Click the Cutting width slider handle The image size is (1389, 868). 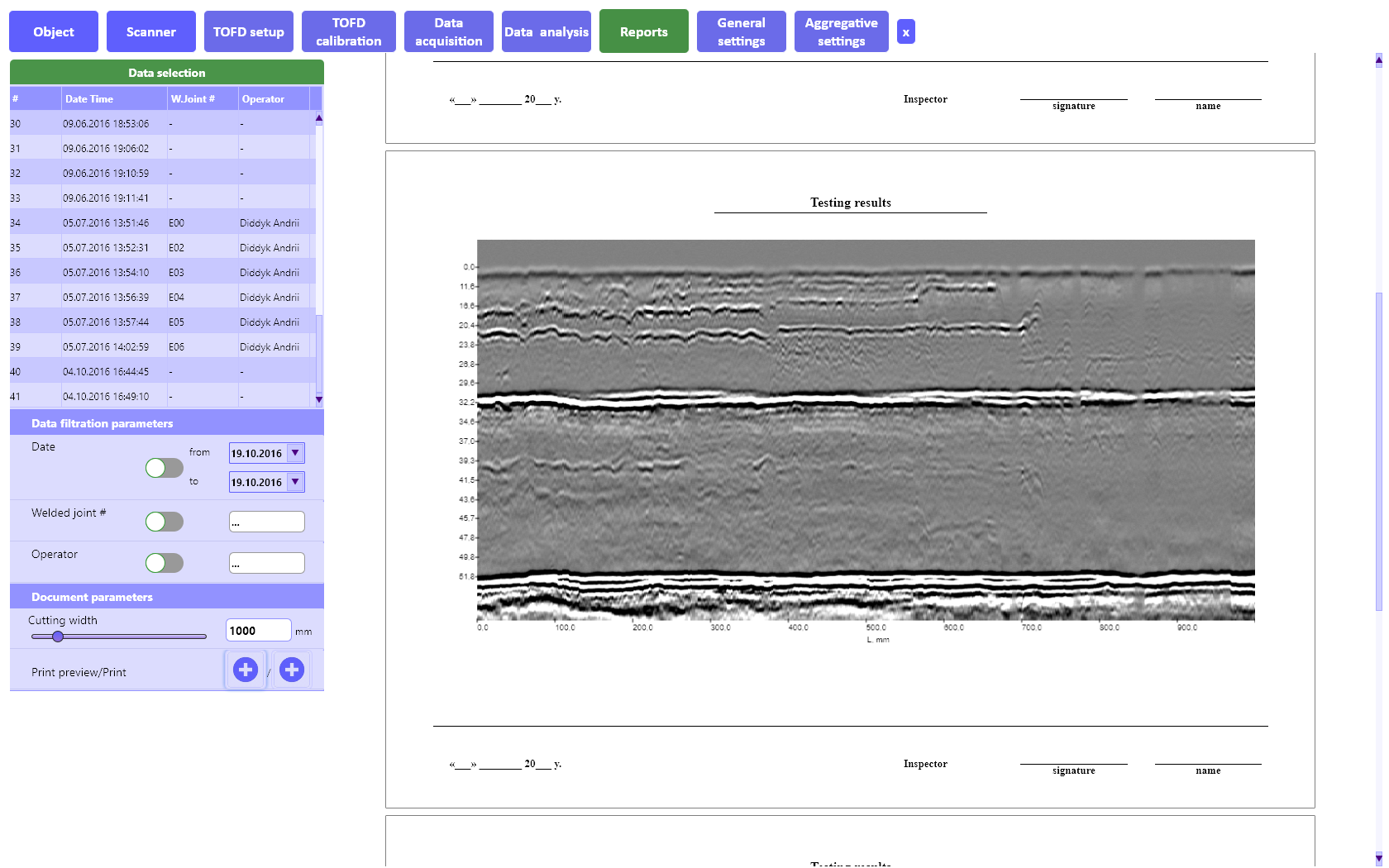pyautogui.click(x=58, y=637)
